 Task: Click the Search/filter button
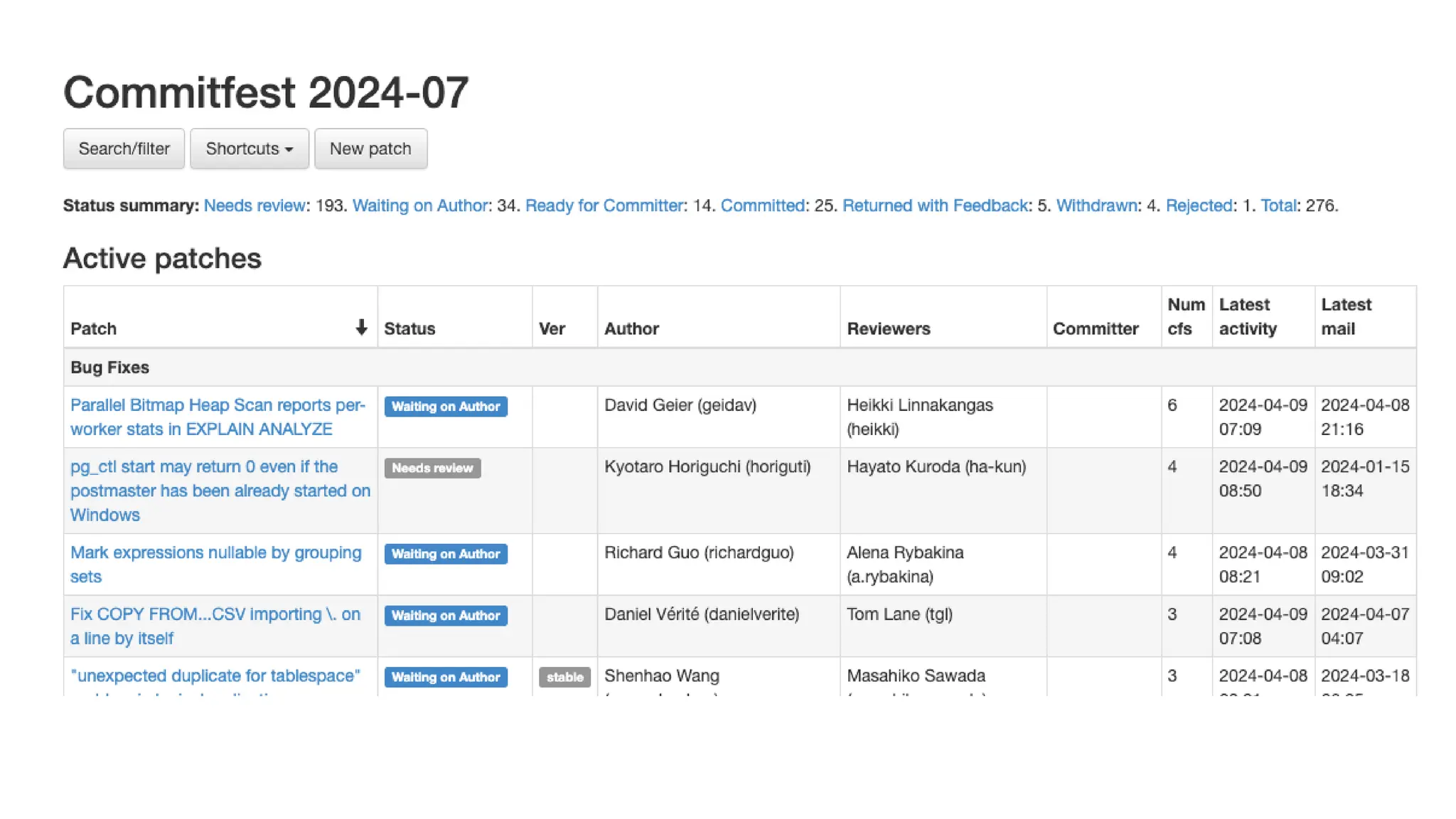coord(124,149)
